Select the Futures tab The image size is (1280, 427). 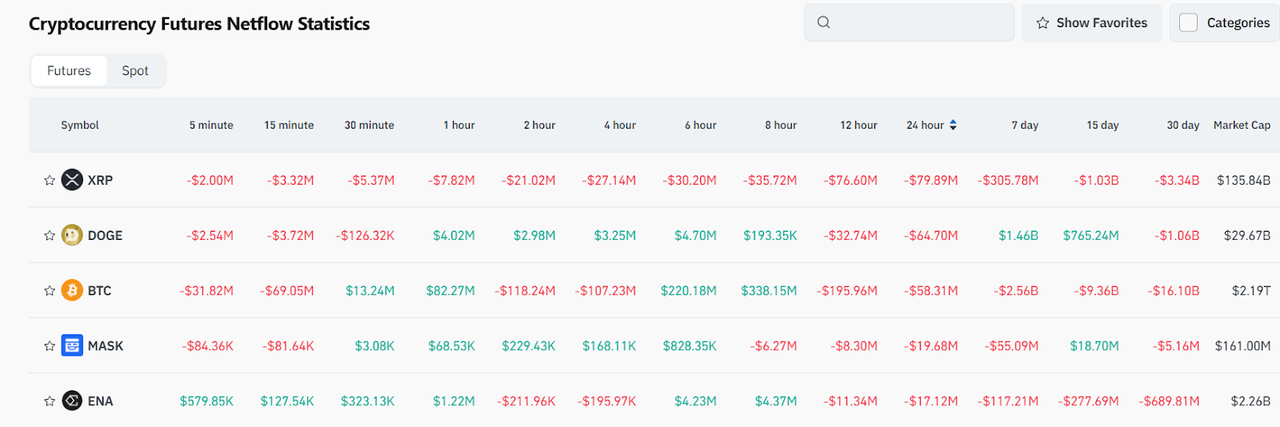coord(69,71)
